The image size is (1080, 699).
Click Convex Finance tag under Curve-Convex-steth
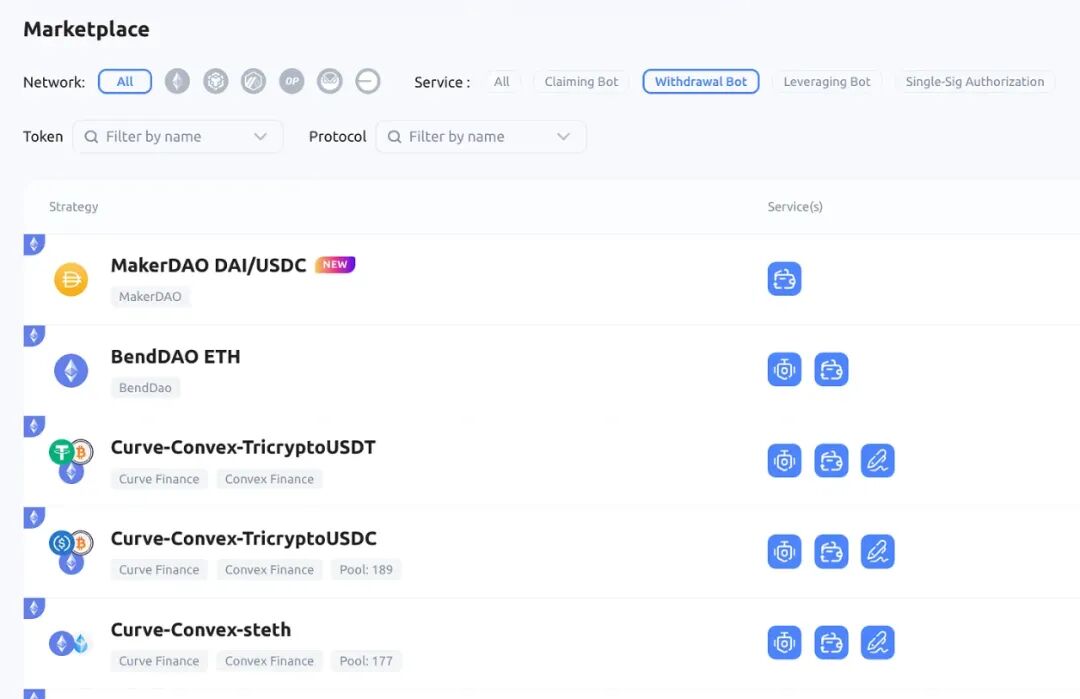[x=269, y=660]
